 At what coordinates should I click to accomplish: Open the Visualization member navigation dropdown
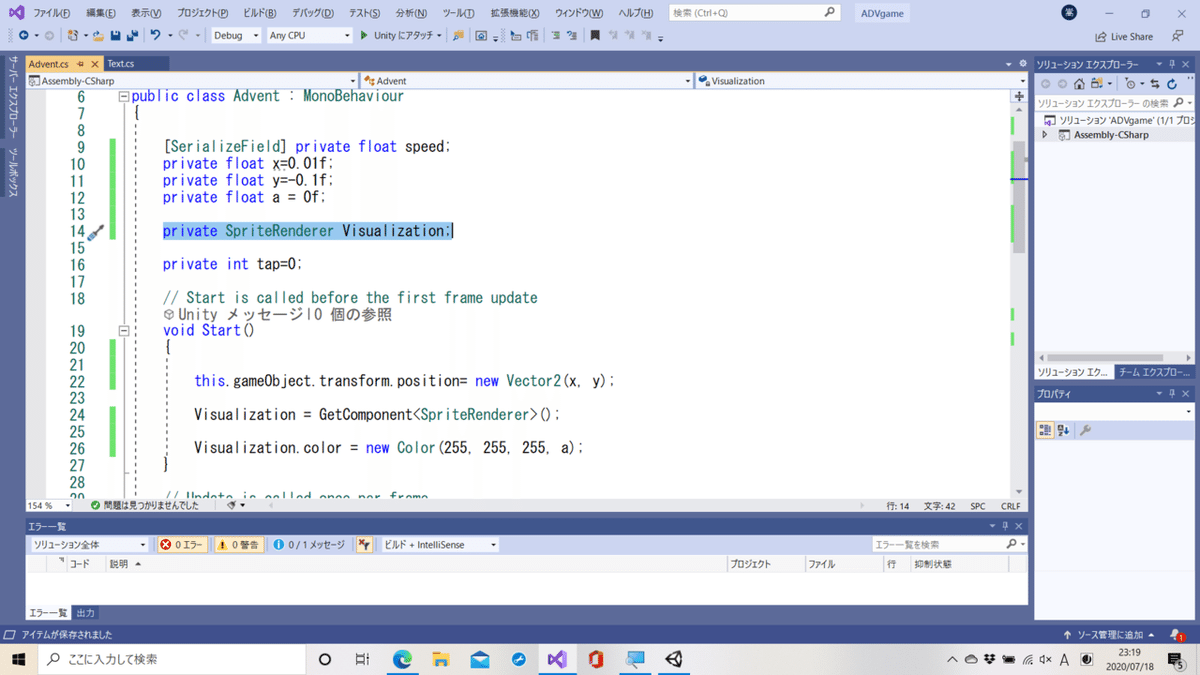[x=861, y=81]
